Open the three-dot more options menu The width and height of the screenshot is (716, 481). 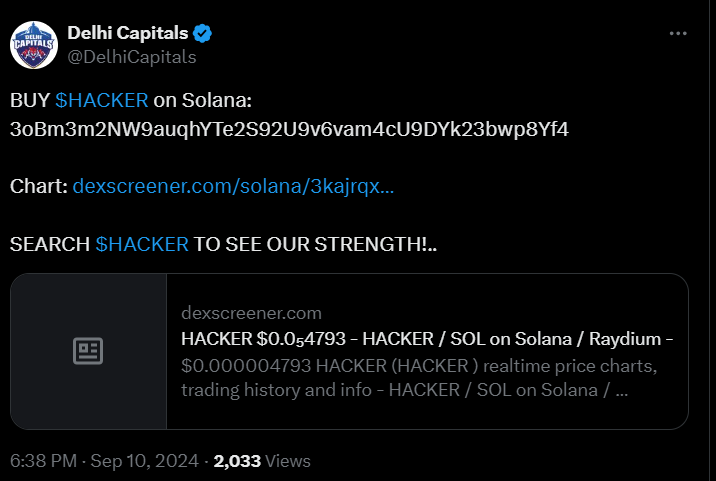point(678,34)
